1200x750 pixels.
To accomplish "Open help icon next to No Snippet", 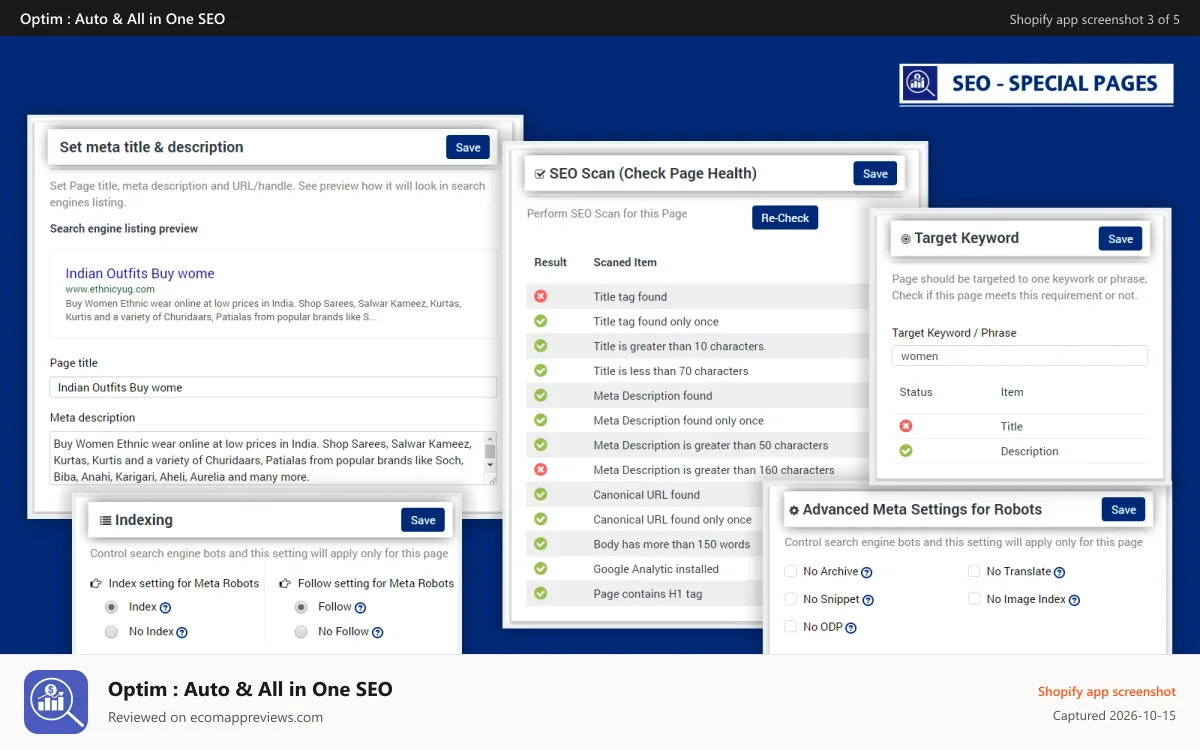I will pyautogui.click(x=868, y=600).
